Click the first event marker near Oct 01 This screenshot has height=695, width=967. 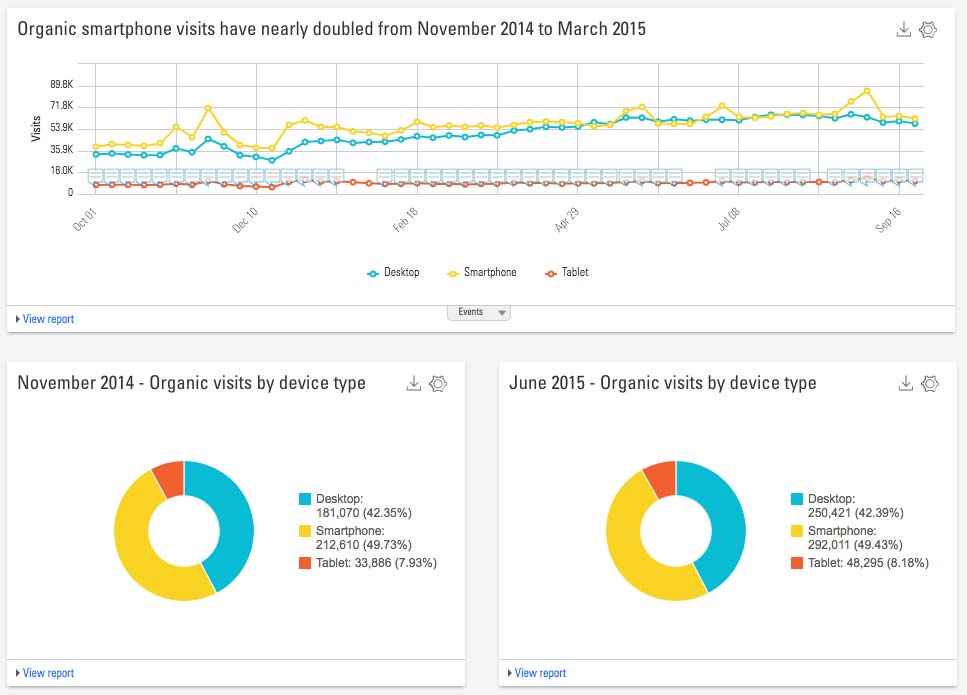(x=96, y=176)
